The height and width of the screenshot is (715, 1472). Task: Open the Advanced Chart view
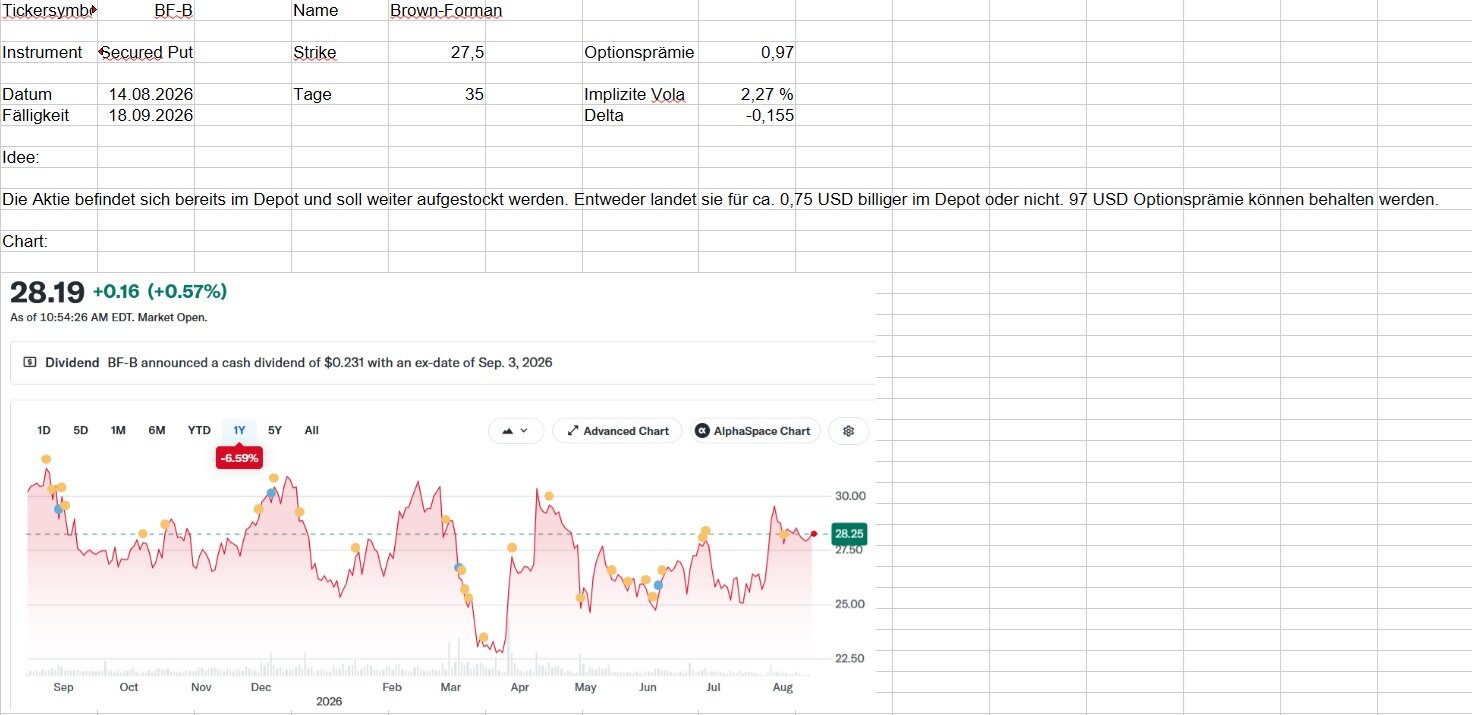618,431
